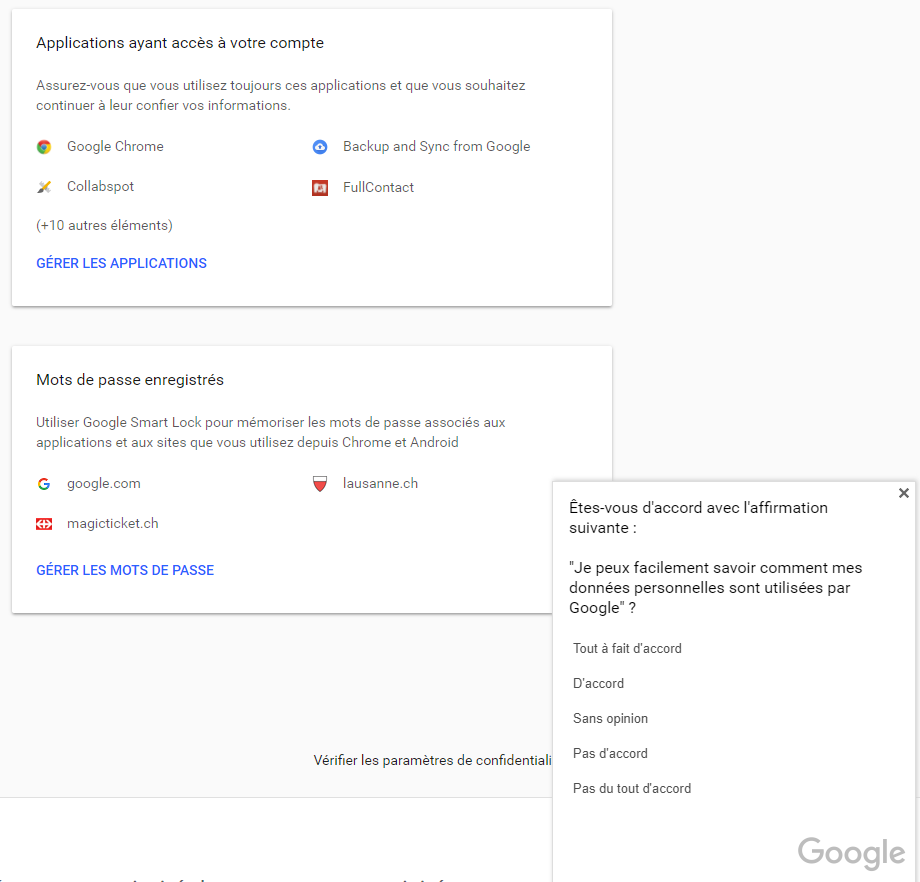The image size is (920, 882).
Task: Open 'Gérer les mots de passe' link
Action: click(125, 571)
